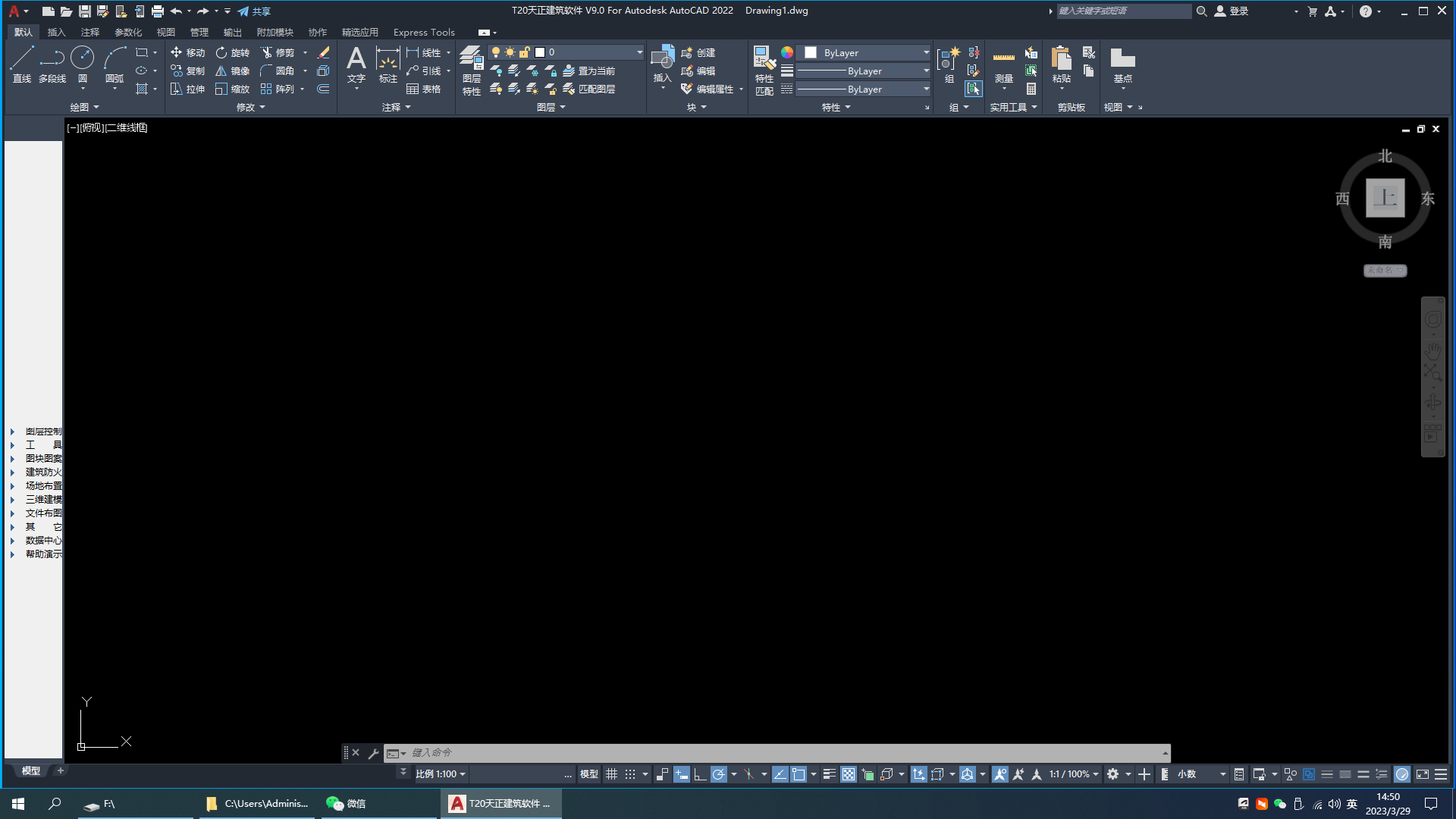Switch to the 插入 ribbon tab
The height and width of the screenshot is (819, 1456).
57,32
